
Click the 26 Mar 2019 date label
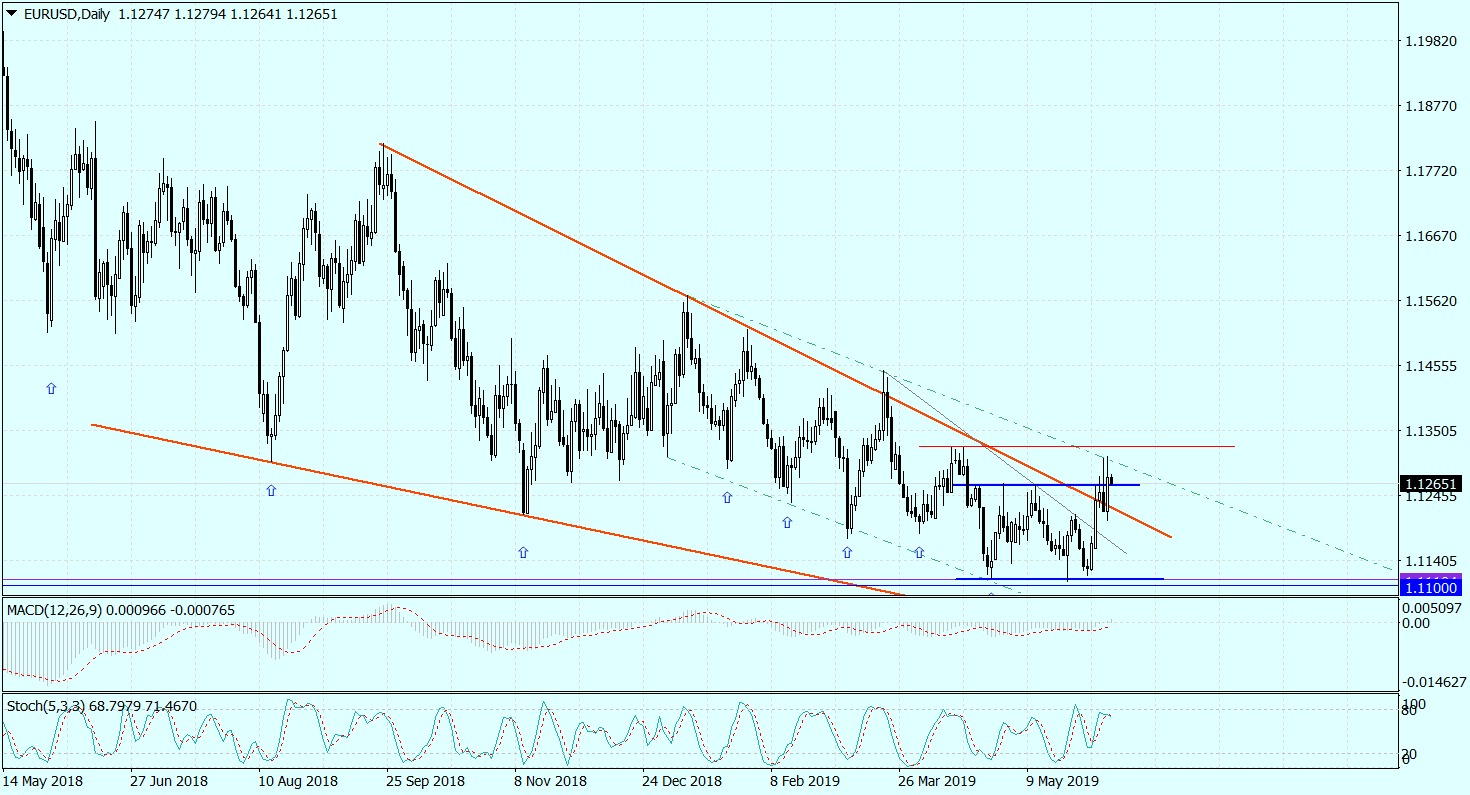coord(937,780)
